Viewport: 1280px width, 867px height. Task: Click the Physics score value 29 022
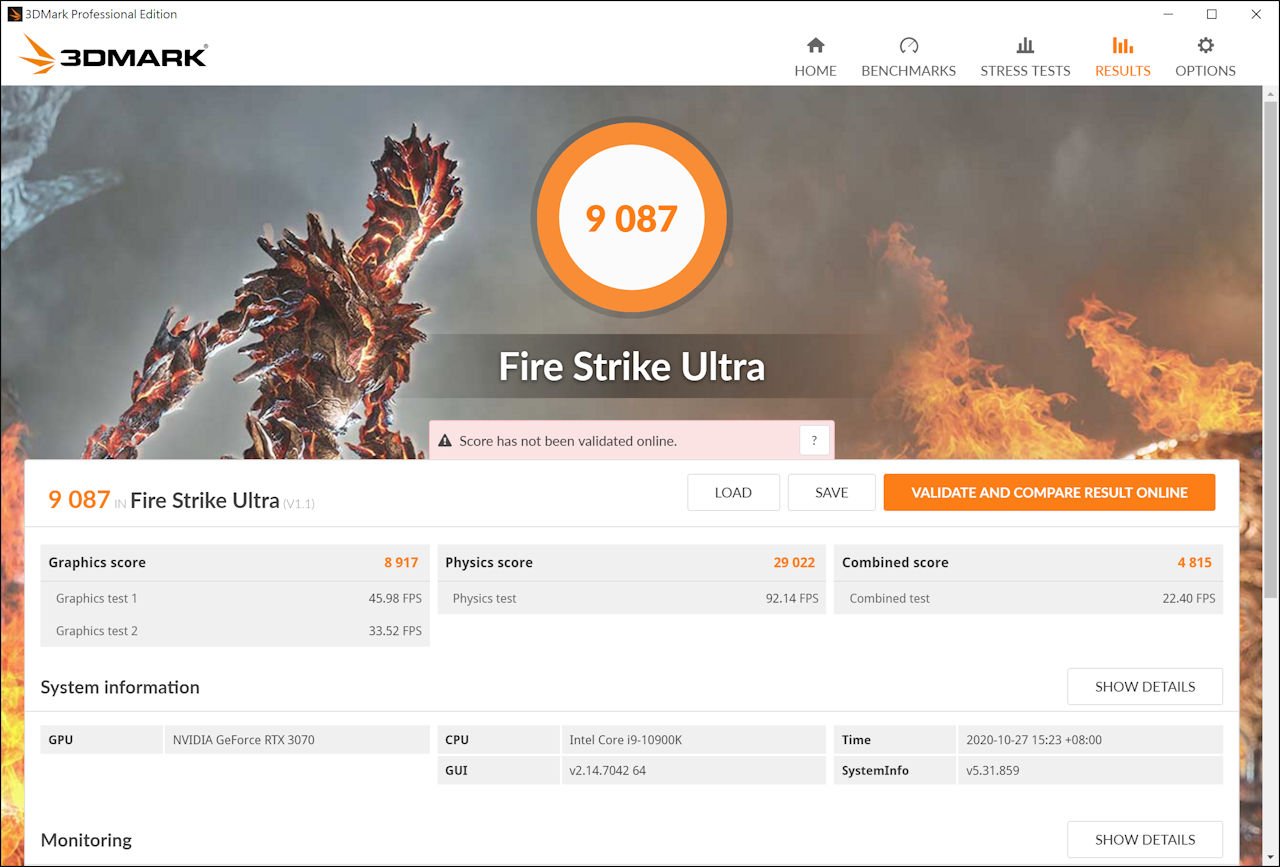tap(794, 563)
